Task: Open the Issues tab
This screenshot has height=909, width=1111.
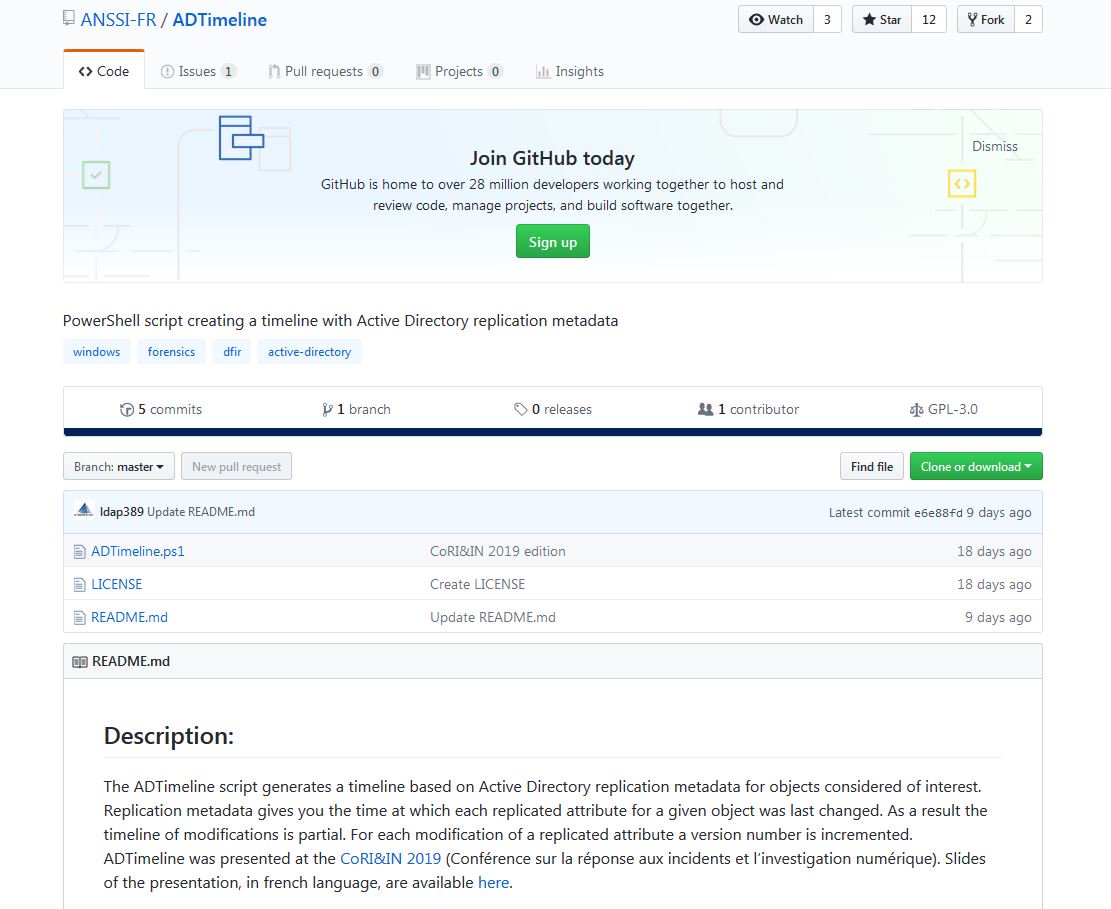Action: pyautogui.click(x=198, y=71)
